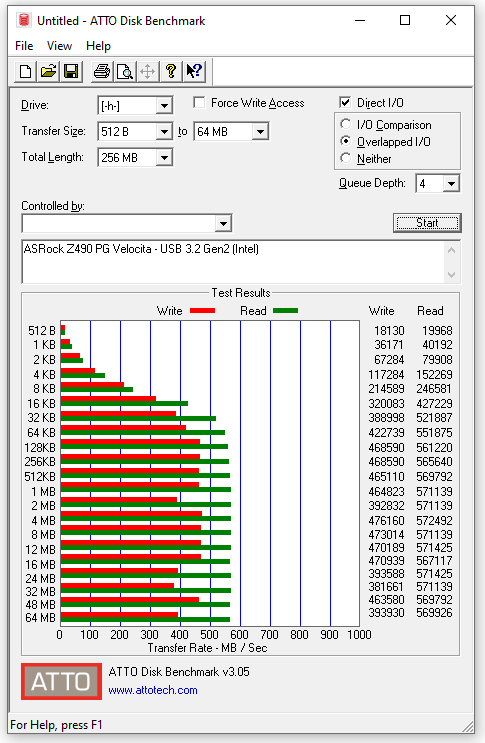Click the ATTO Disk Benchmark v3.05 text
The height and width of the screenshot is (743, 485).
click(x=179, y=671)
